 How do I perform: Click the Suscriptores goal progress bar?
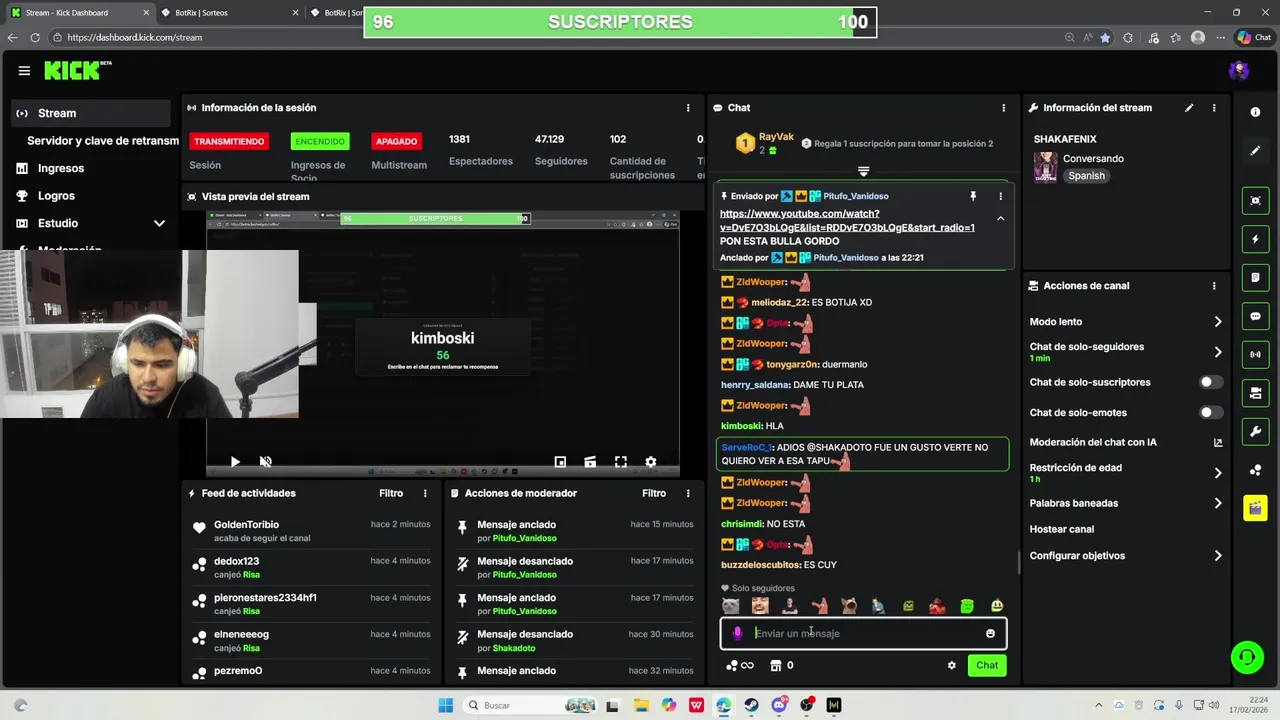click(x=620, y=22)
